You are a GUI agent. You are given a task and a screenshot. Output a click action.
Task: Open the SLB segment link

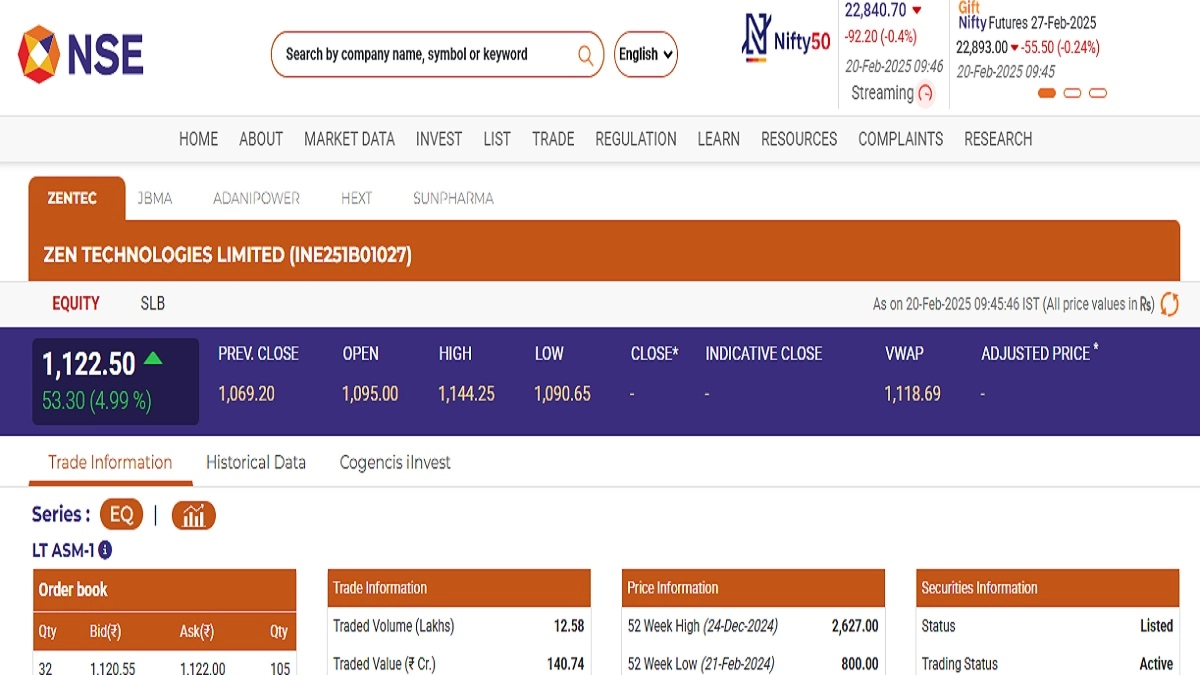coord(153,303)
